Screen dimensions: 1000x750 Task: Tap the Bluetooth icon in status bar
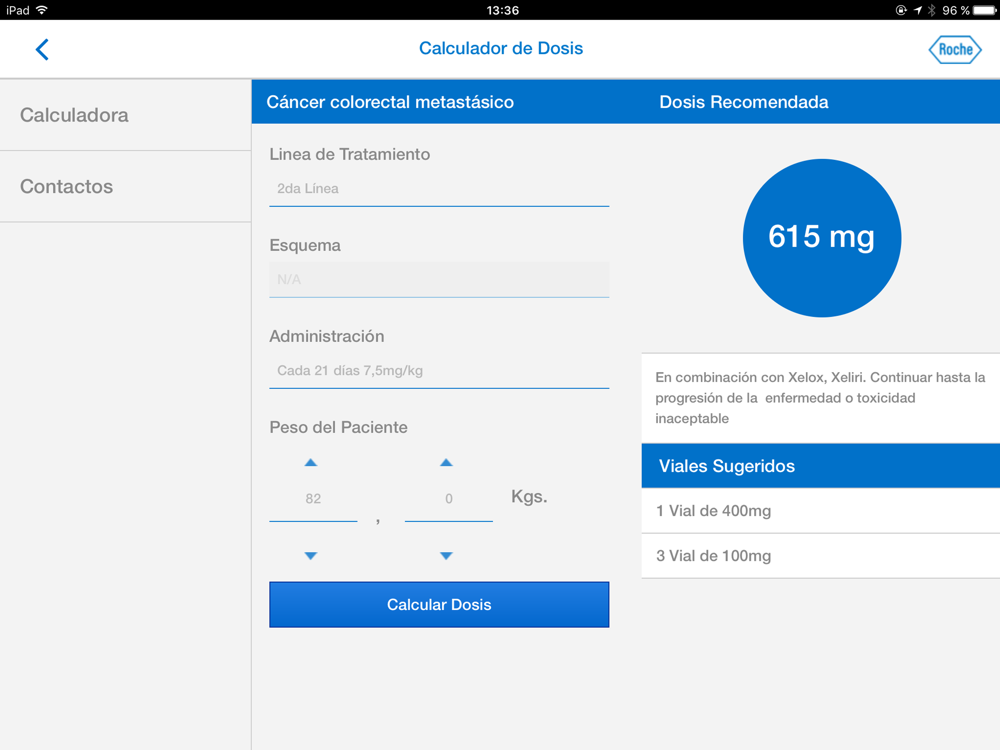(x=932, y=10)
